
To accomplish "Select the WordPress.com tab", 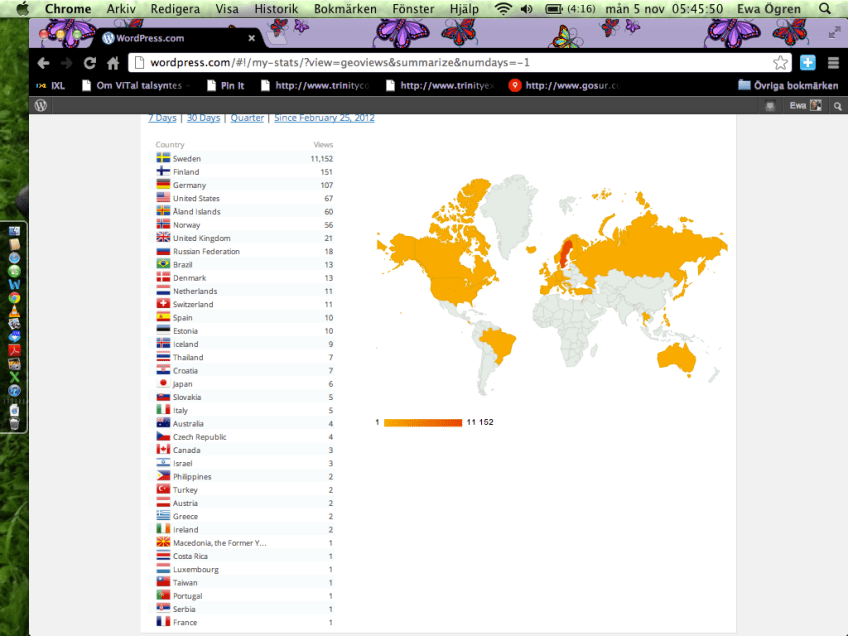I will (170, 38).
